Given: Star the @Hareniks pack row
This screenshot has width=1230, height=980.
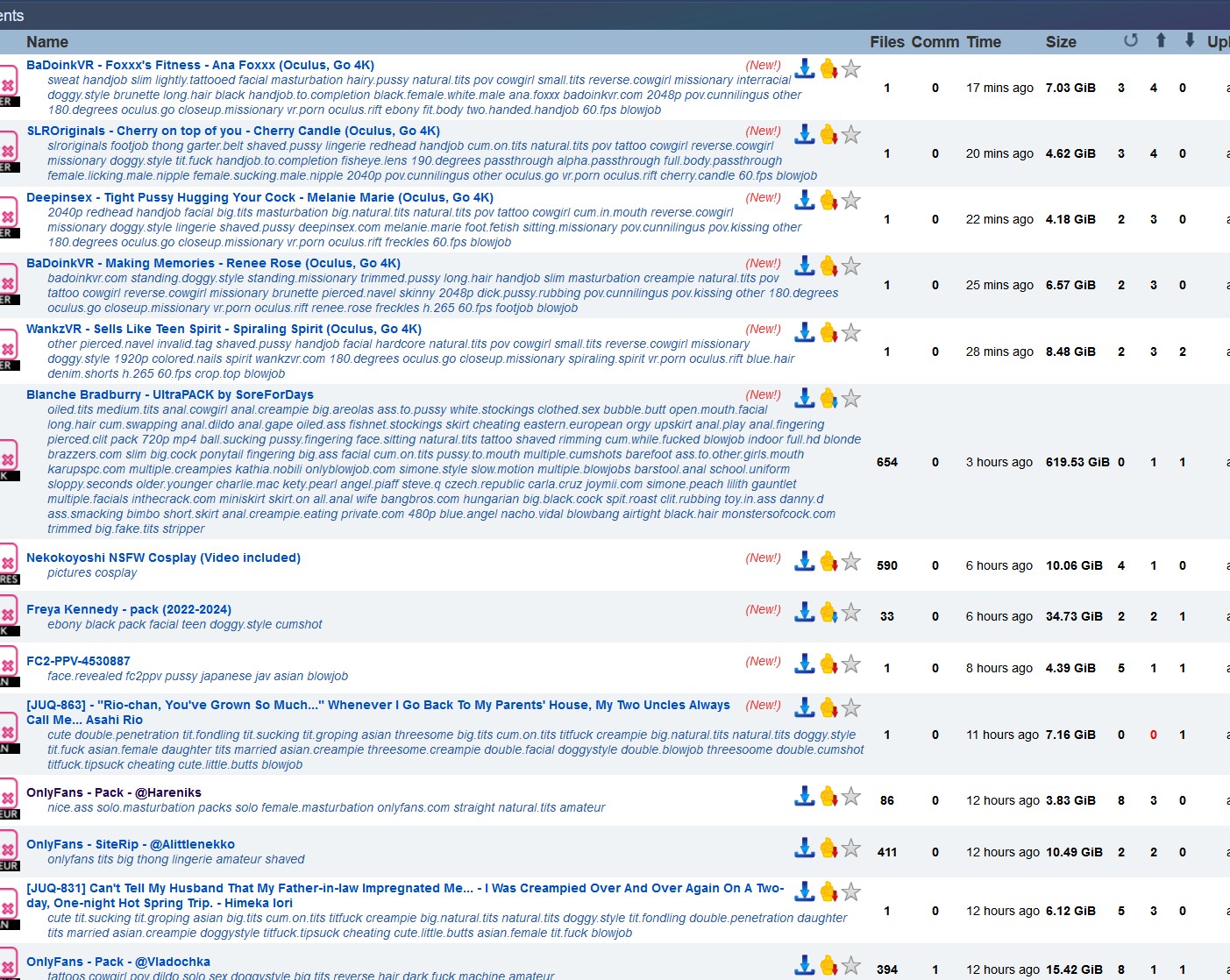Looking at the screenshot, I should [851, 796].
